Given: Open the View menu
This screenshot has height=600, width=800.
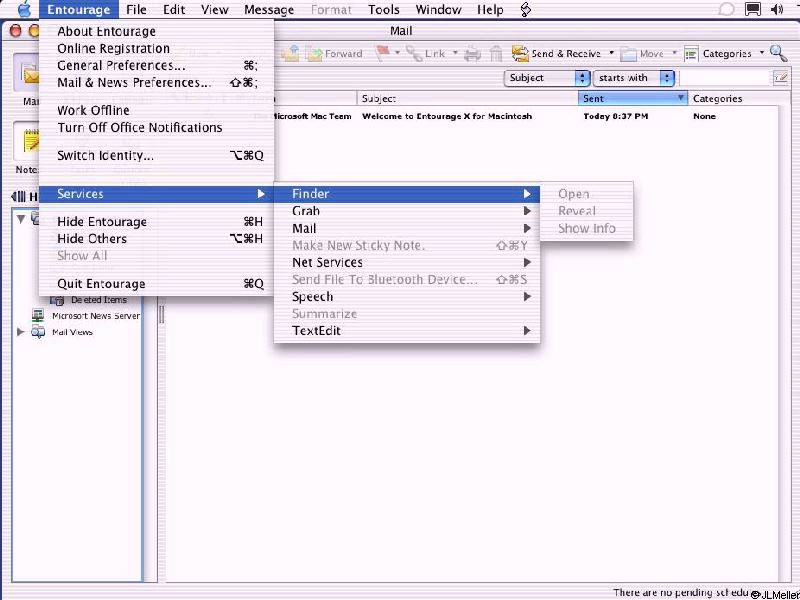Looking at the screenshot, I should 214,10.
